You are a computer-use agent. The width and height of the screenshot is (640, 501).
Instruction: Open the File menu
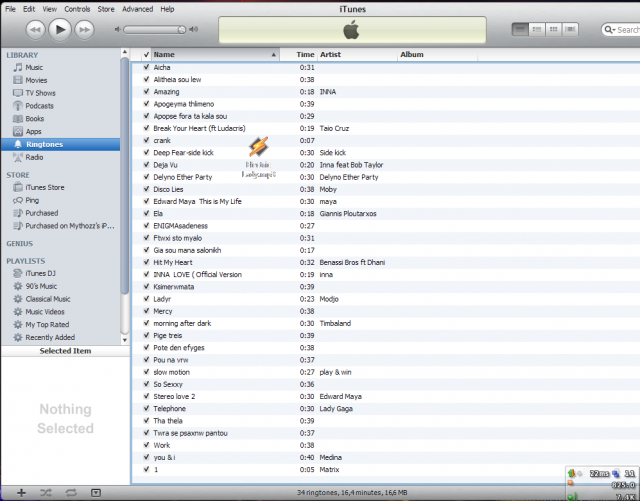[10, 9]
